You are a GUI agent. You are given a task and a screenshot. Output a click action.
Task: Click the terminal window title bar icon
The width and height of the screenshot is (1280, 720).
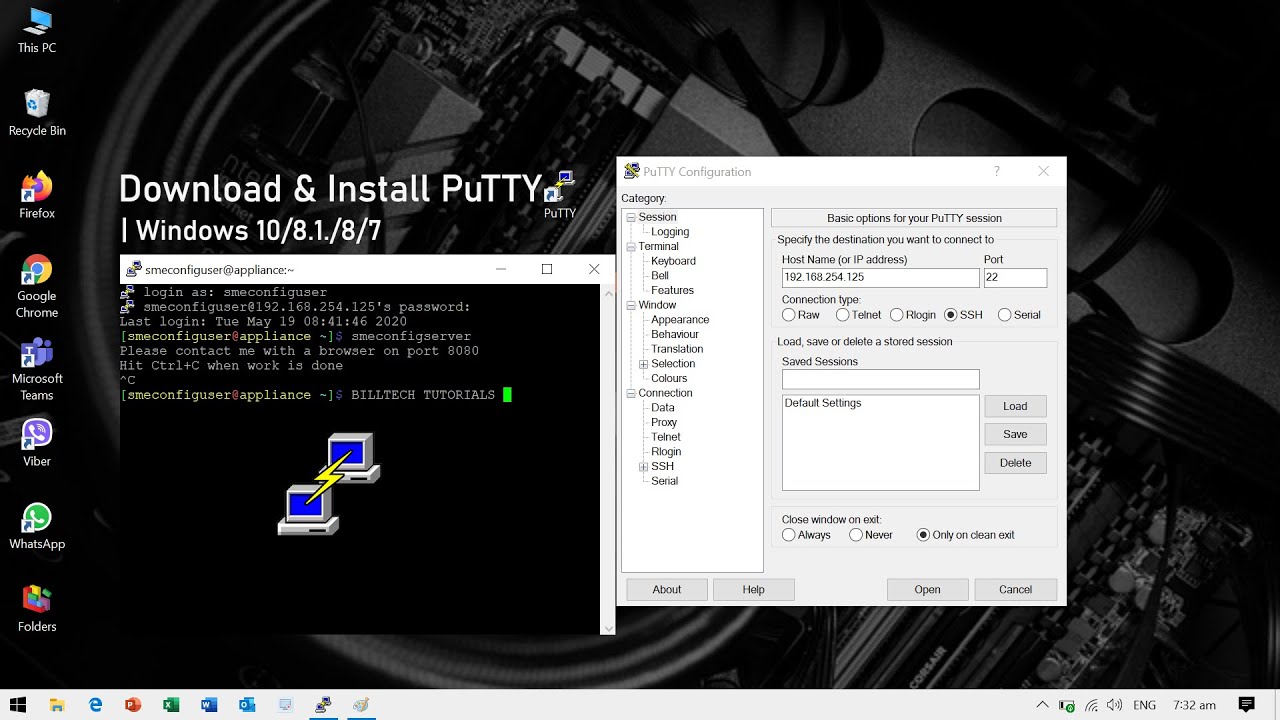point(133,269)
